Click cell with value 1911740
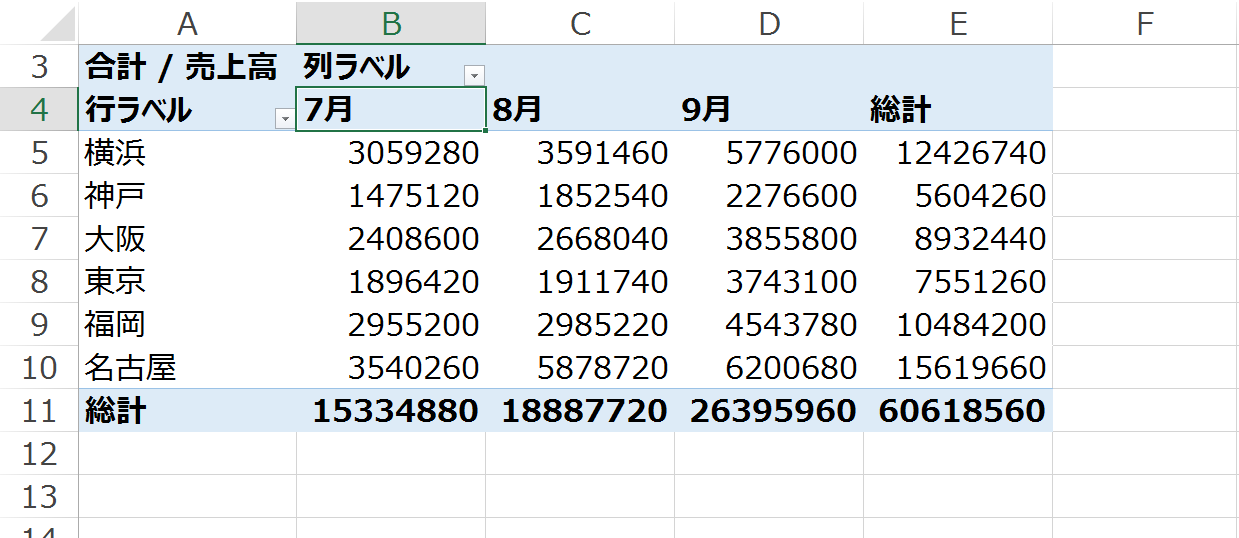Image resolution: width=1239 pixels, height=538 pixels. (580, 282)
